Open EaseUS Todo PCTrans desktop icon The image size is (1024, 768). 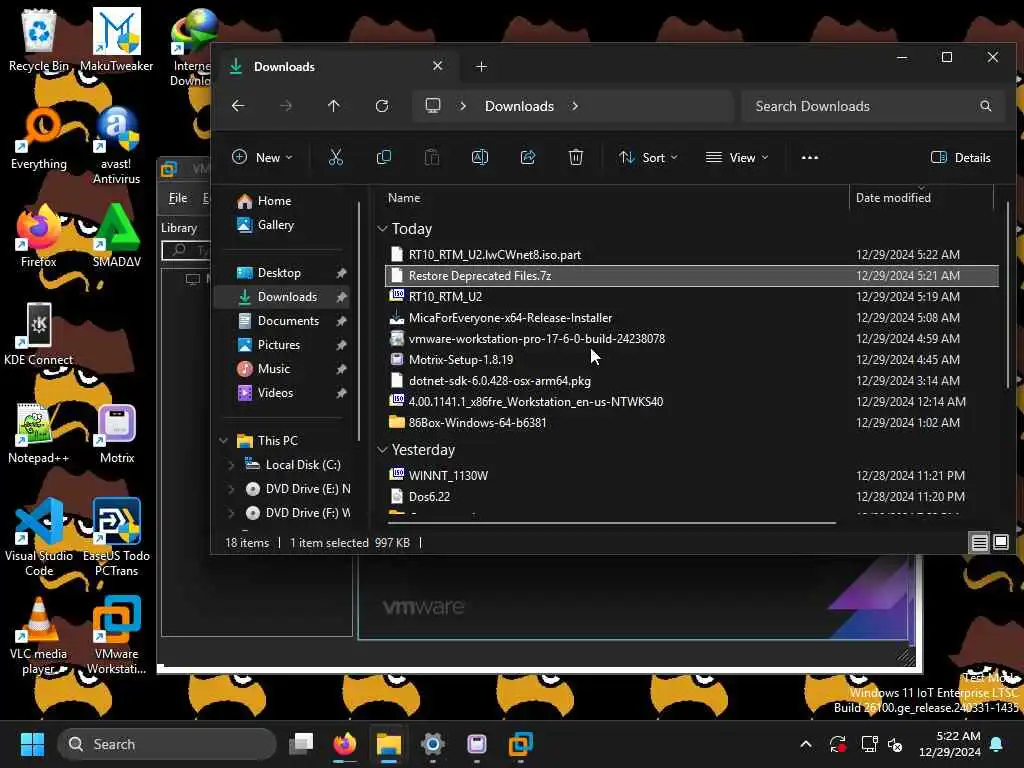click(x=116, y=537)
